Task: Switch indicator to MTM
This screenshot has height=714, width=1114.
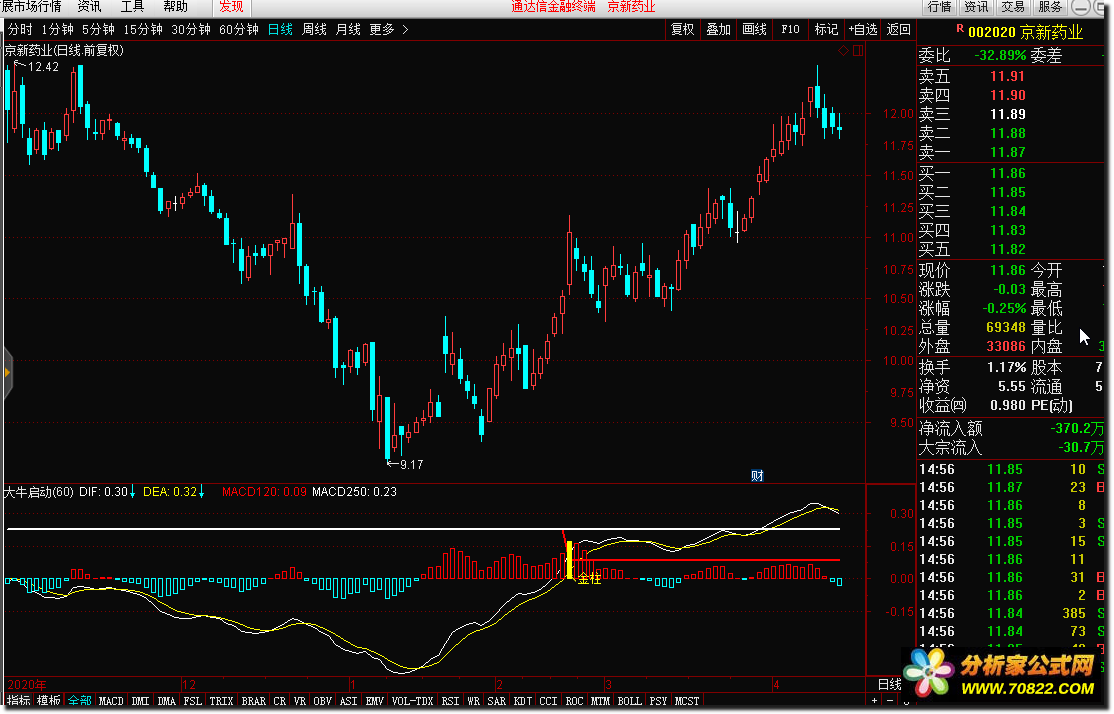Action: (x=600, y=701)
